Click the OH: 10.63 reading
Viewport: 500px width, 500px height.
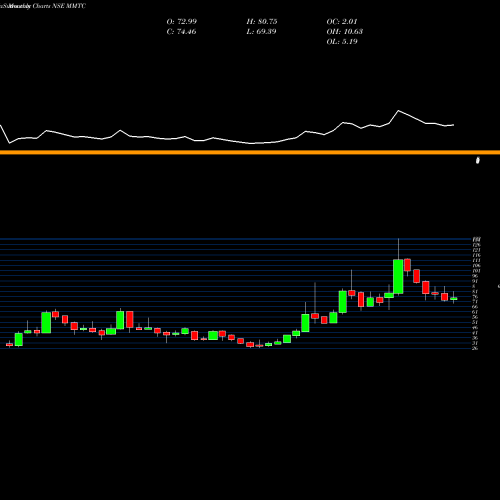(344, 32)
